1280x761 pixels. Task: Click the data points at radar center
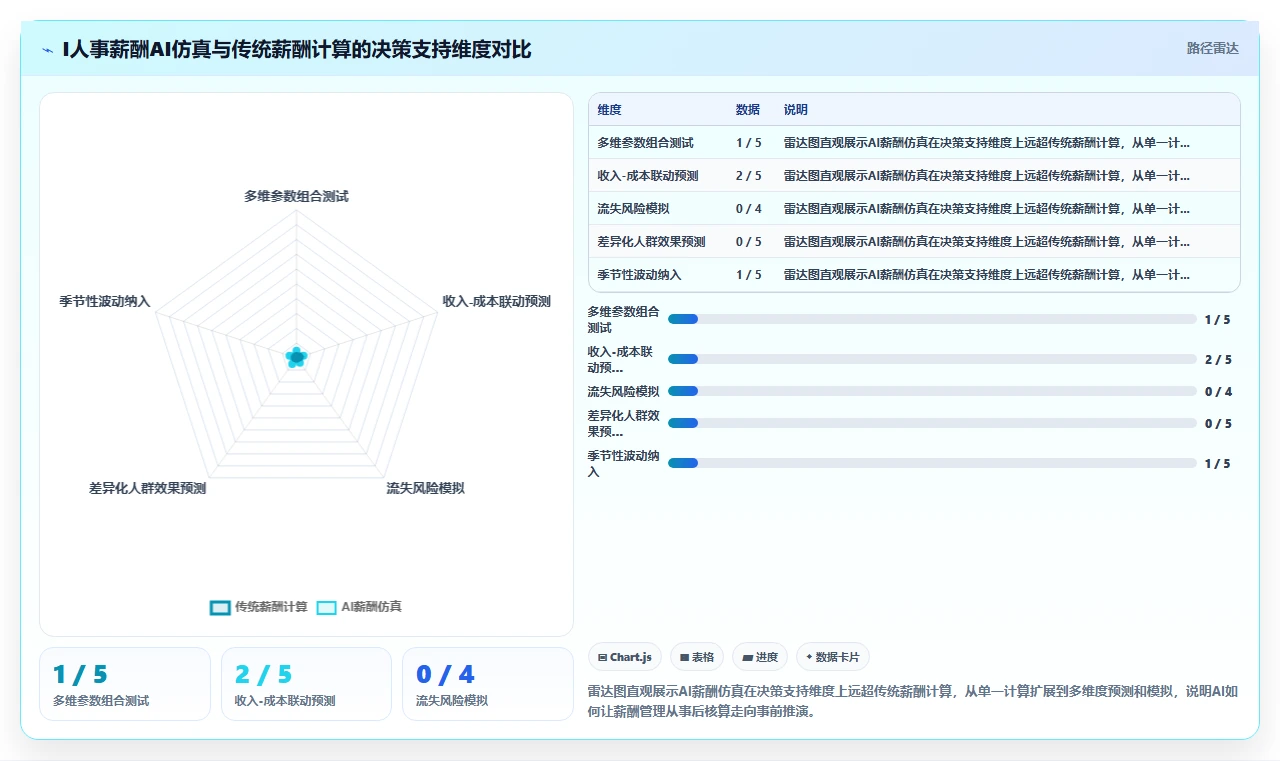[x=296, y=357]
